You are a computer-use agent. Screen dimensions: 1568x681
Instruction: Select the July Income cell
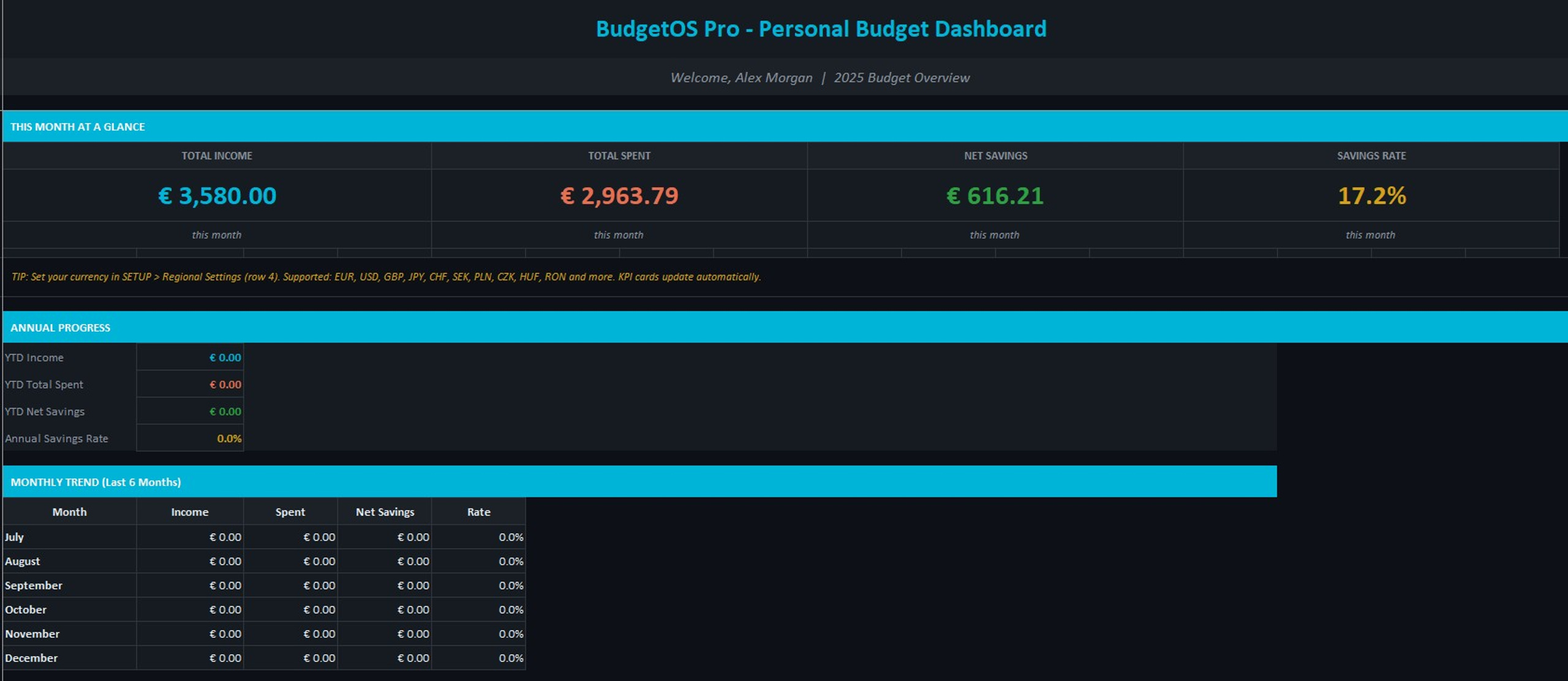click(190, 537)
